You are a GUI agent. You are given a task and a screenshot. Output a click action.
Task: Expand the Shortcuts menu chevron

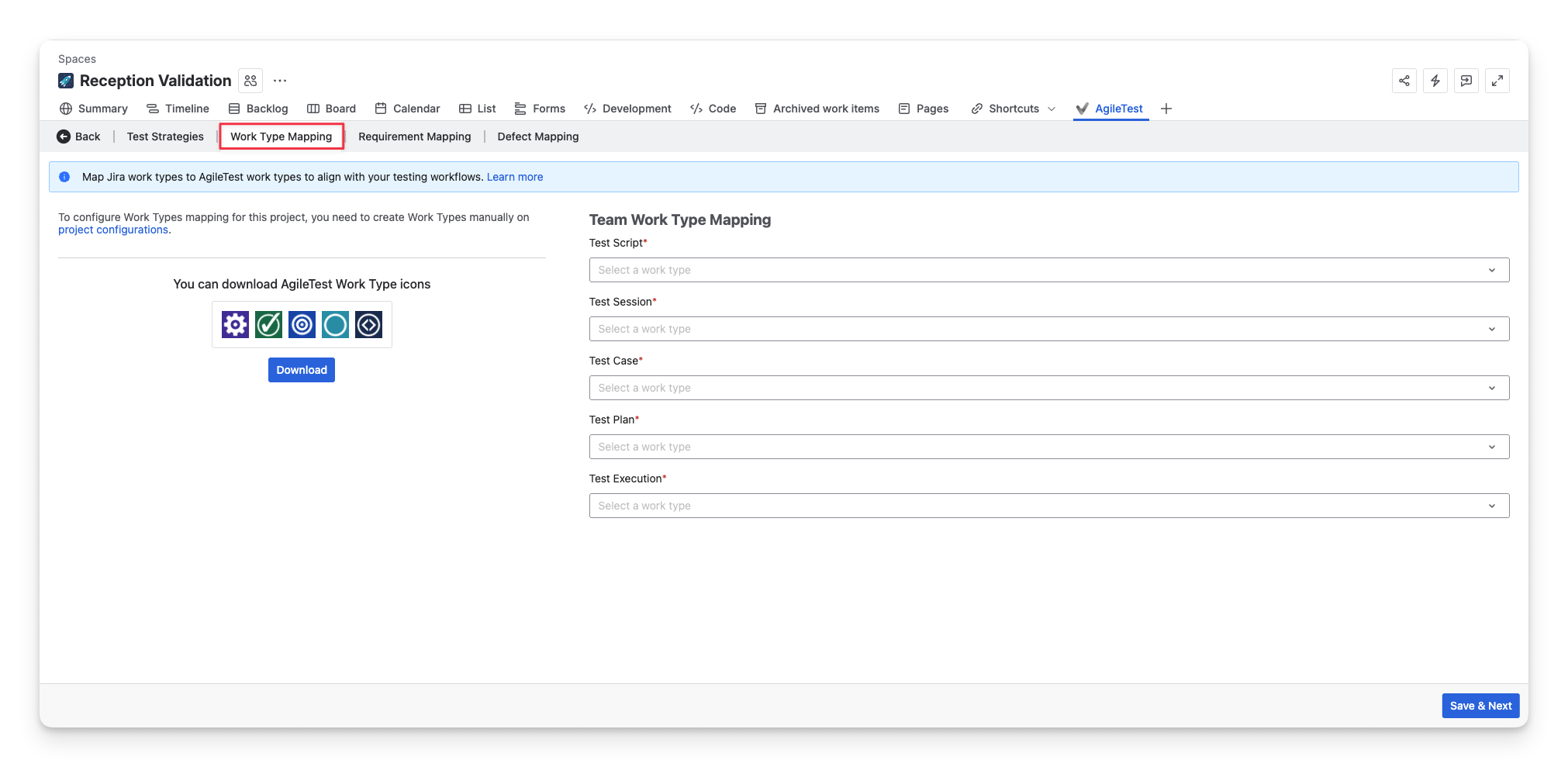(x=1052, y=109)
